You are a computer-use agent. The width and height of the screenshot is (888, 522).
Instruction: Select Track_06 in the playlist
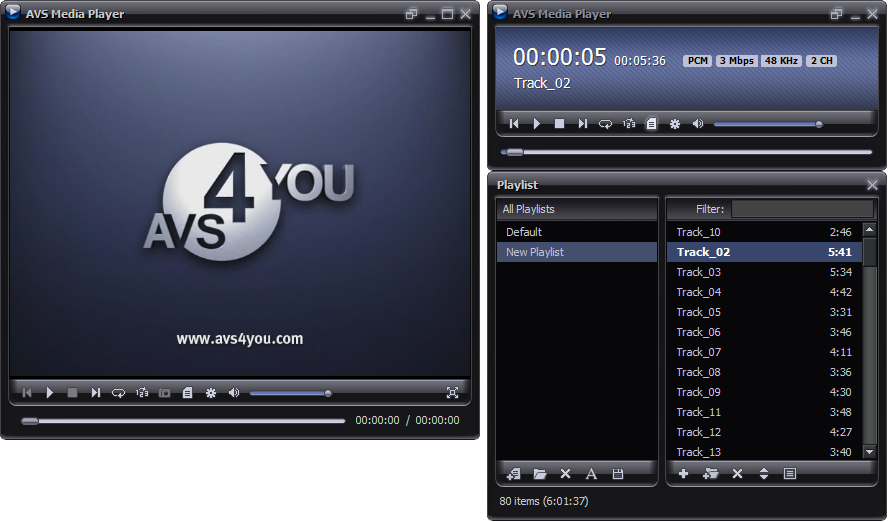click(x=764, y=332)
